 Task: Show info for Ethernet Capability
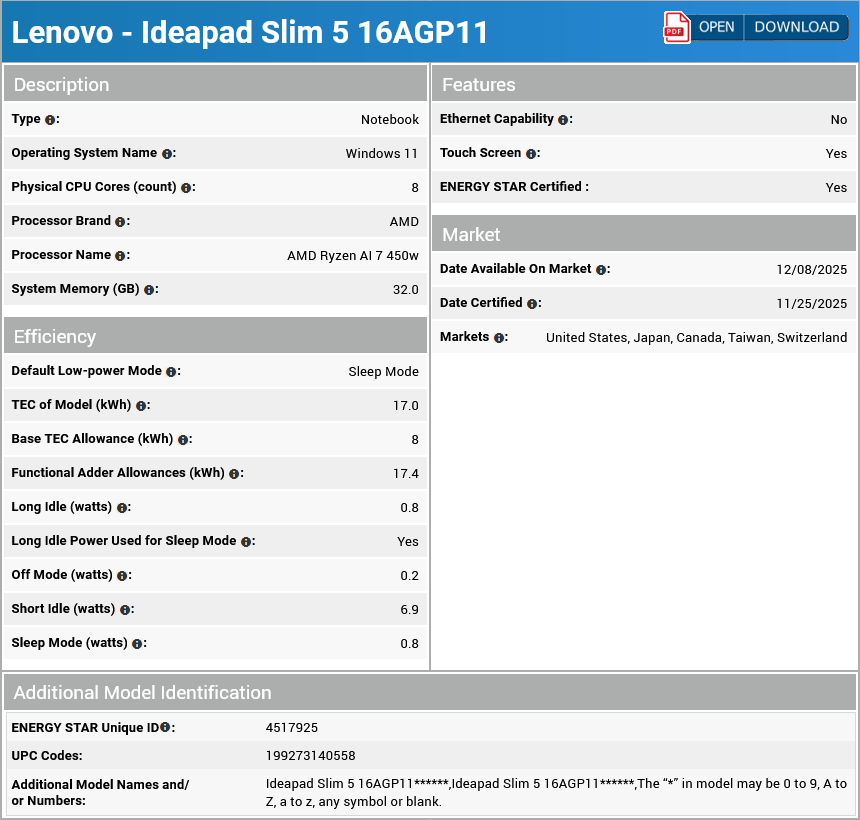[563, 120]
